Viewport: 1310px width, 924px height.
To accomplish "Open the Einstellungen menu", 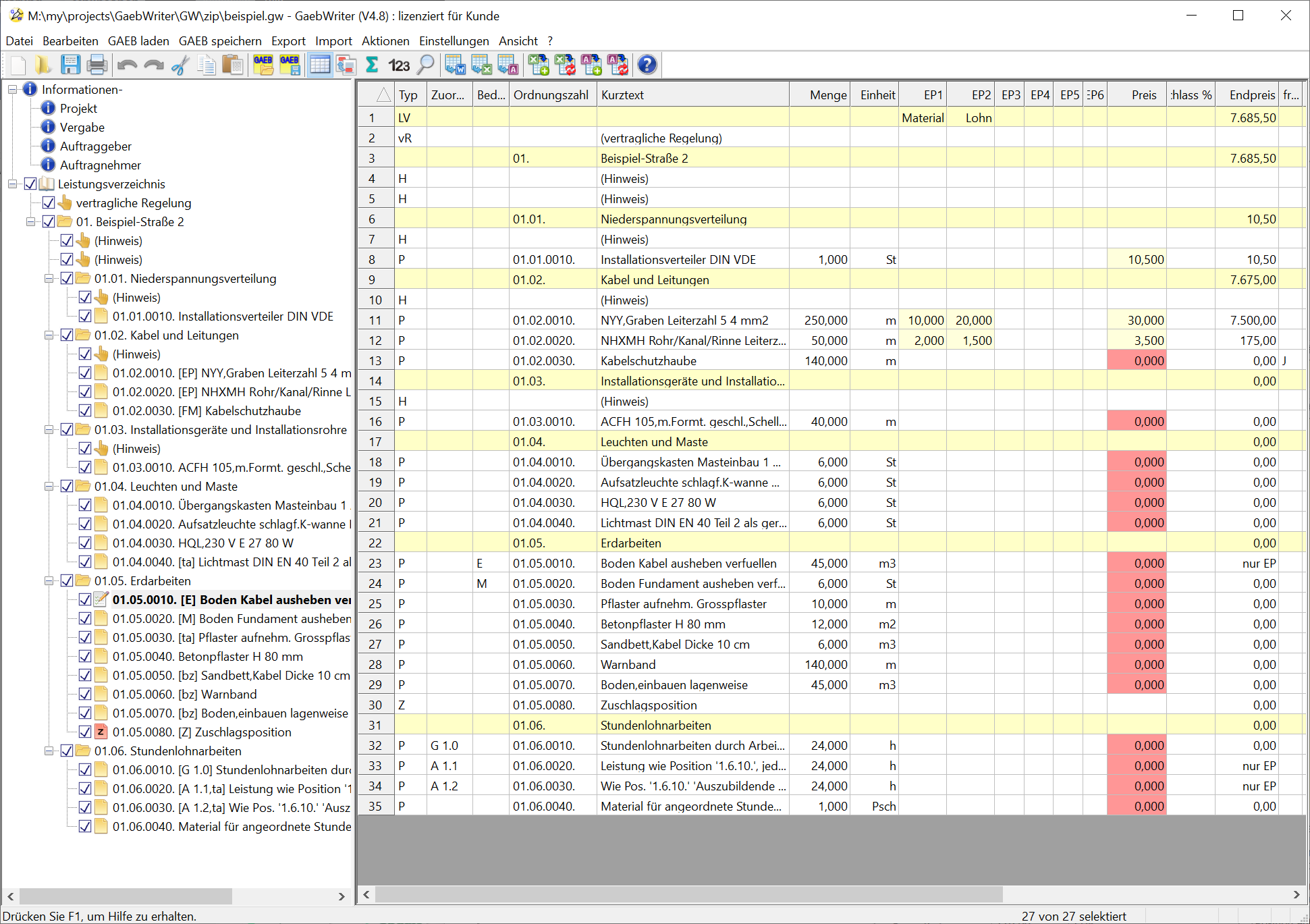I will [x=454, y=40].
